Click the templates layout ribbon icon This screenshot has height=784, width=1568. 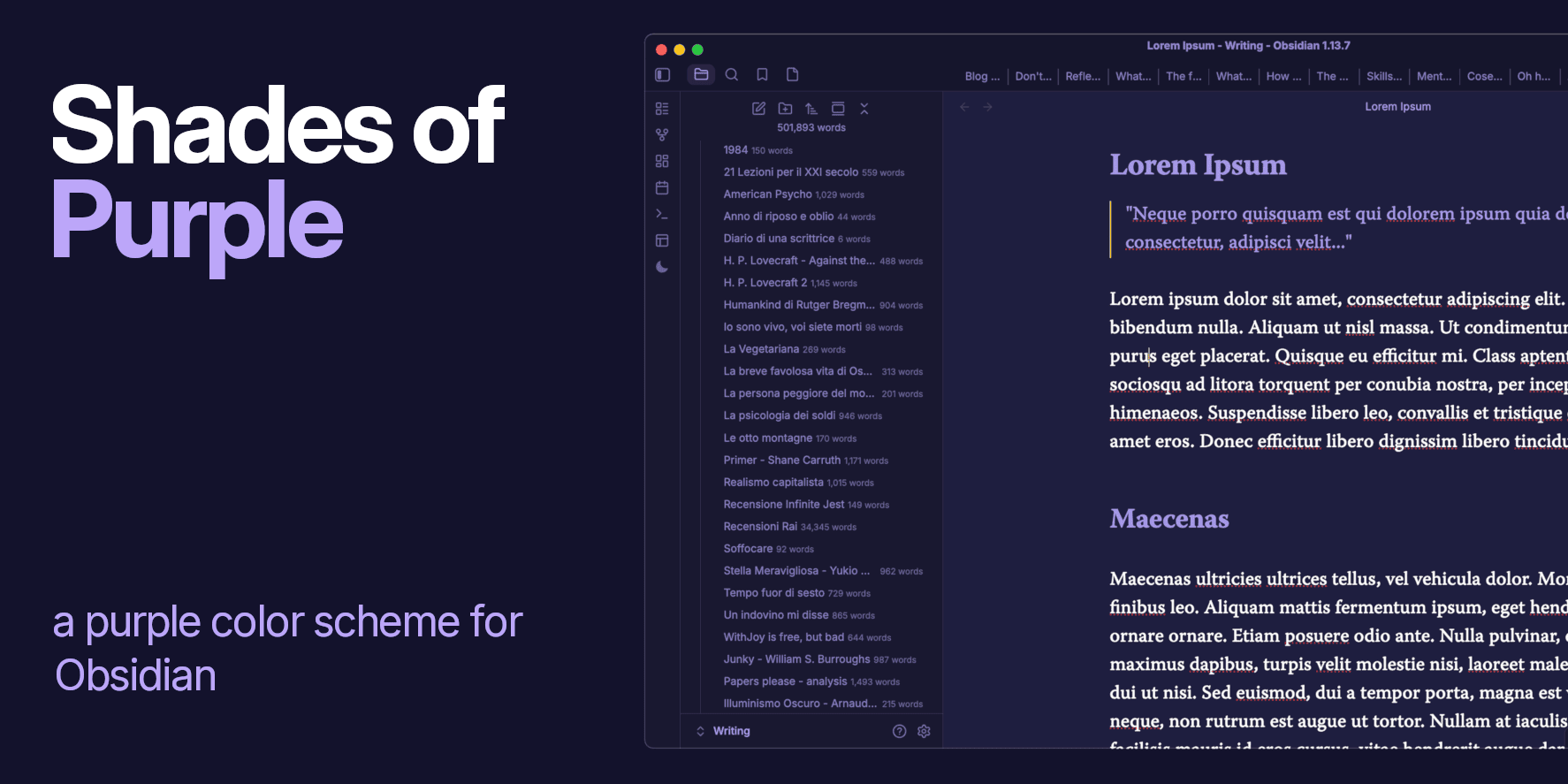point(662,240)
